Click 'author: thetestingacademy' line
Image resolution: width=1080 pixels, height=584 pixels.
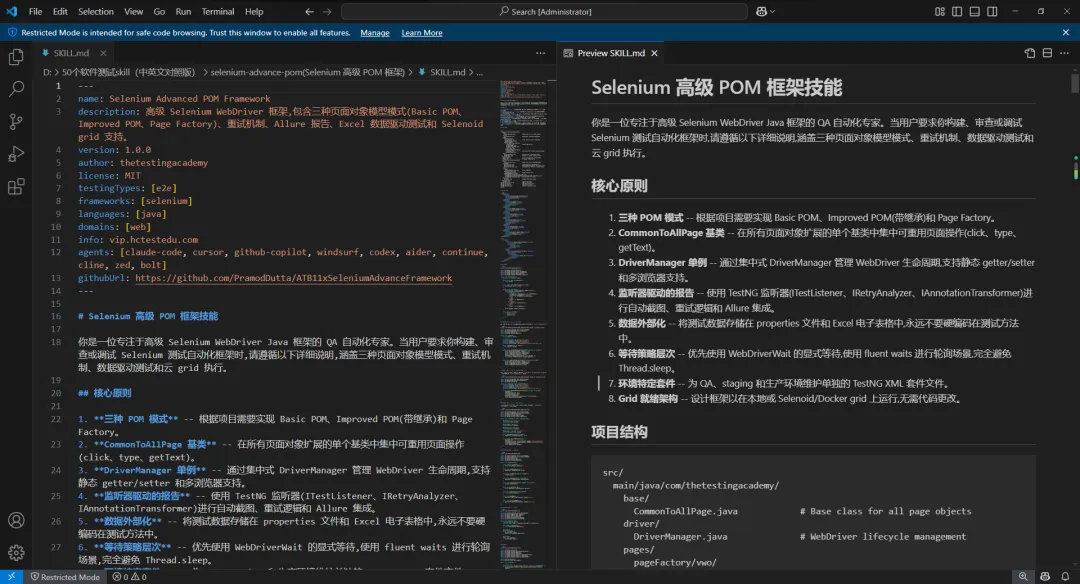coord(143,163)
